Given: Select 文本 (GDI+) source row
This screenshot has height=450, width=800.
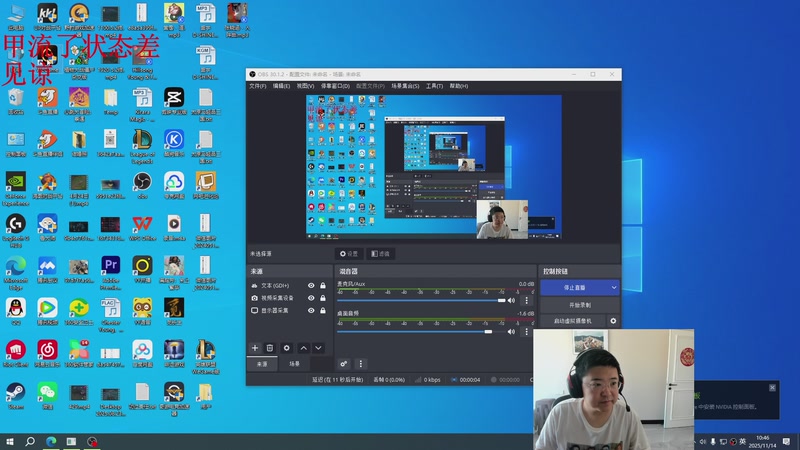Looking at the screenshot, I should [289, 286].
